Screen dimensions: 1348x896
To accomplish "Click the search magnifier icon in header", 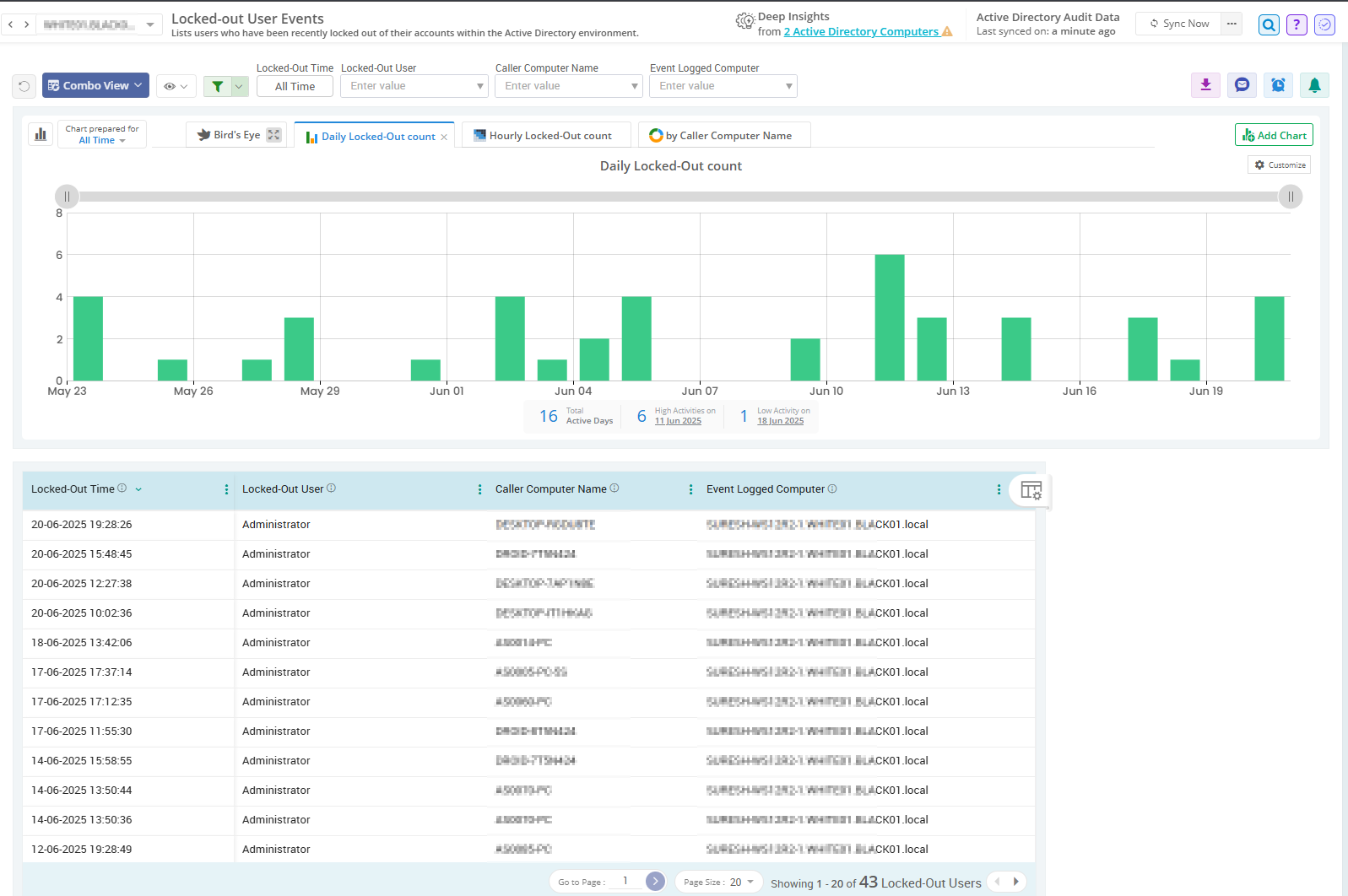I will click(1268, 24).
